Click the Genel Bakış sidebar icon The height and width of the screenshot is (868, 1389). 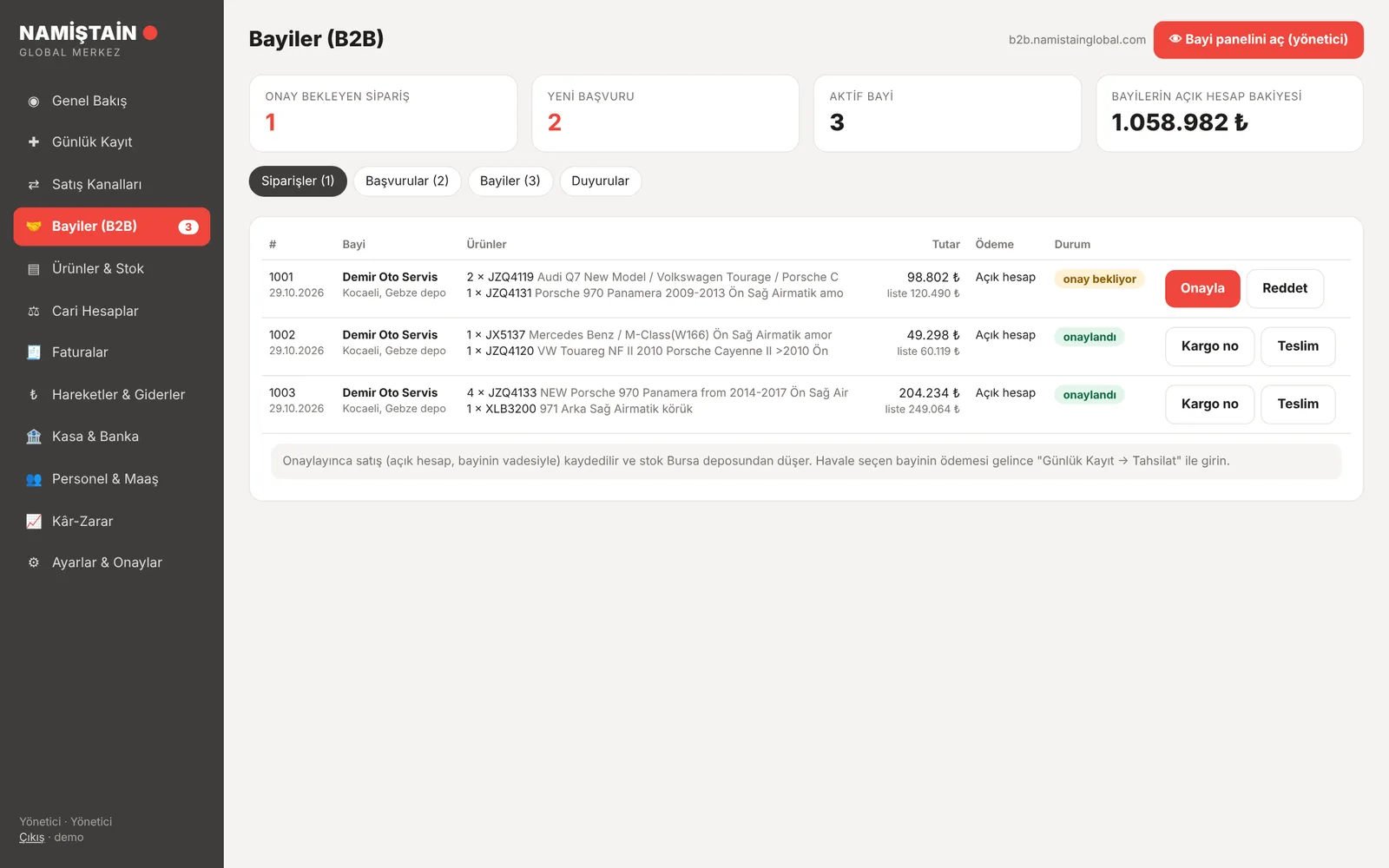click(x=34, y=102)
